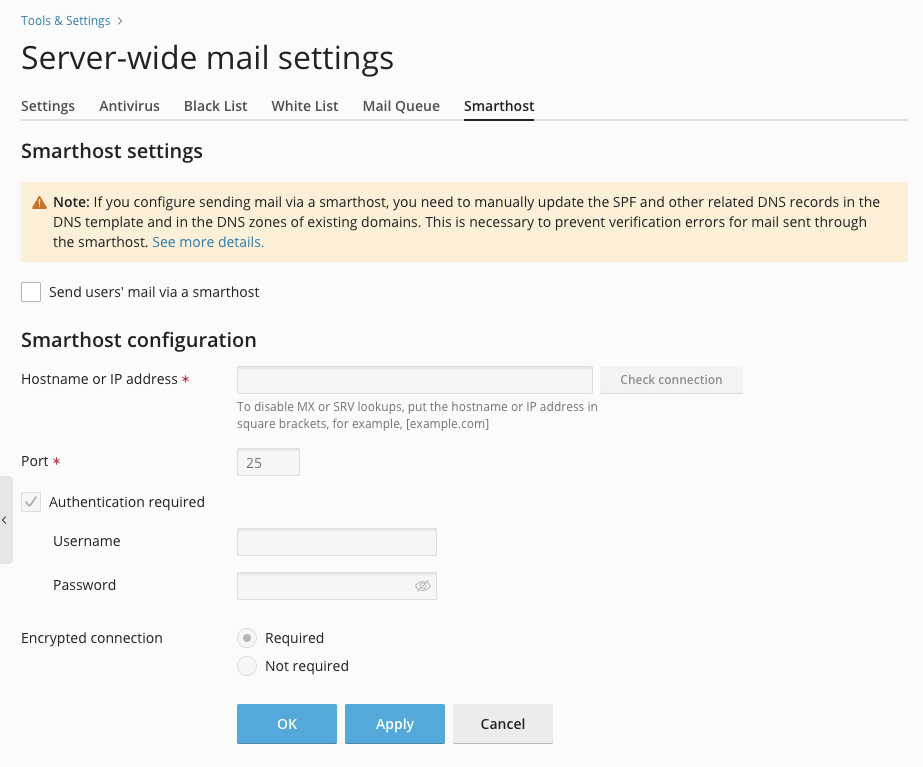Screen dimensions: 923x767
Task: Click the breadcrumb chevron after Tools & Settings
Action: click(x=120, y=21)
